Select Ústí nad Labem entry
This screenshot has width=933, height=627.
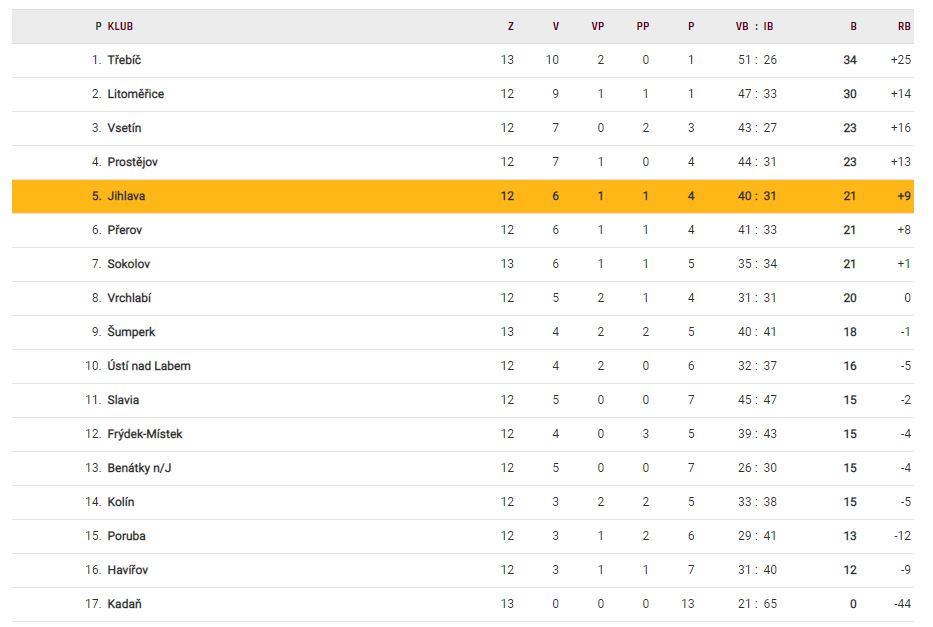point(149,366)
